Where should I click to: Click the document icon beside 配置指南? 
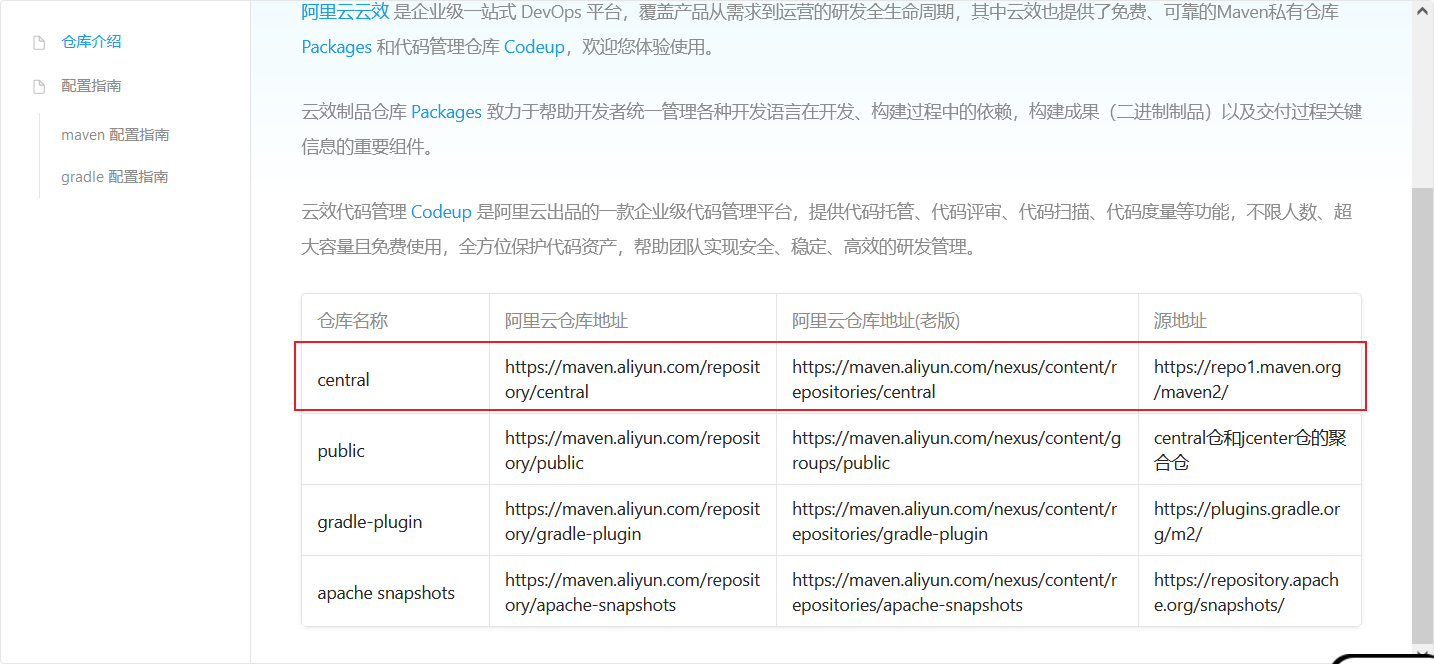(39, 87)
